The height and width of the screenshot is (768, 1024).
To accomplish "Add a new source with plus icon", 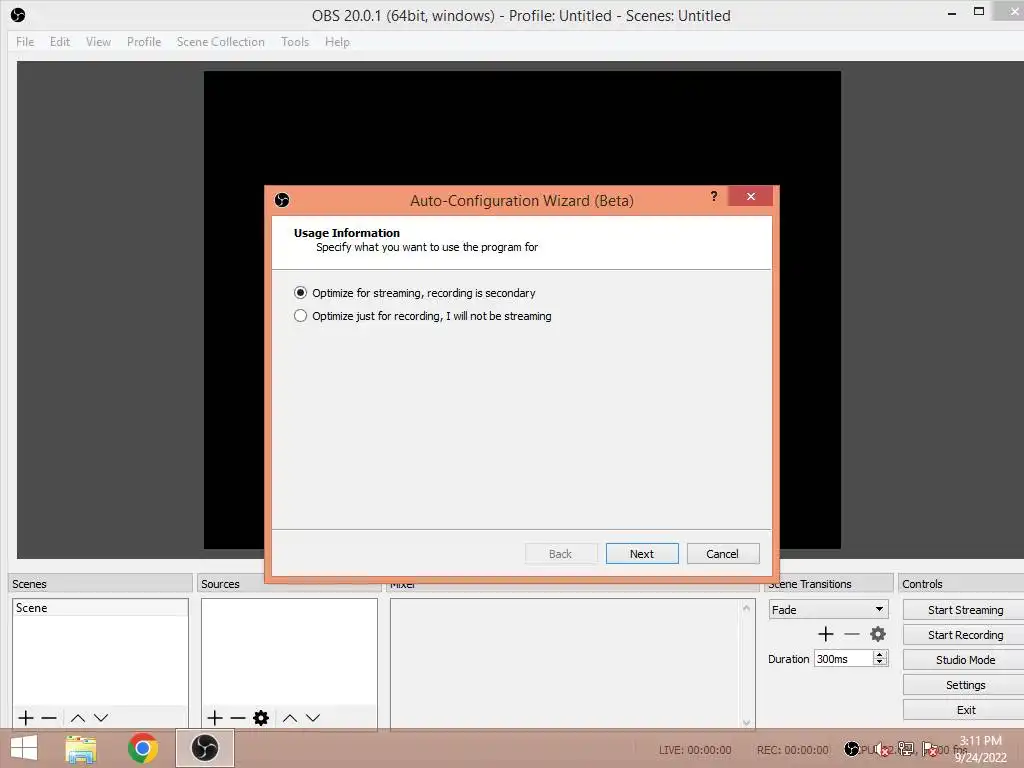I will pos(215,718).
